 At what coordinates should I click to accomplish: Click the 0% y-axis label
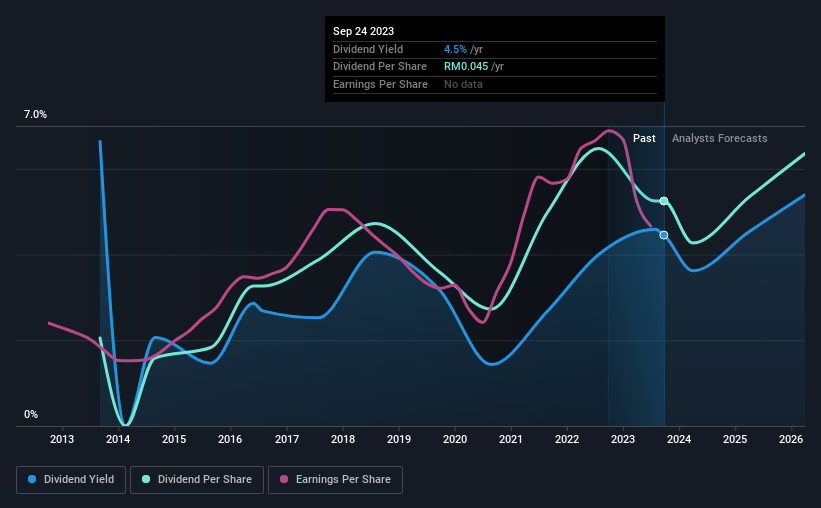click(x=31, y=414)
